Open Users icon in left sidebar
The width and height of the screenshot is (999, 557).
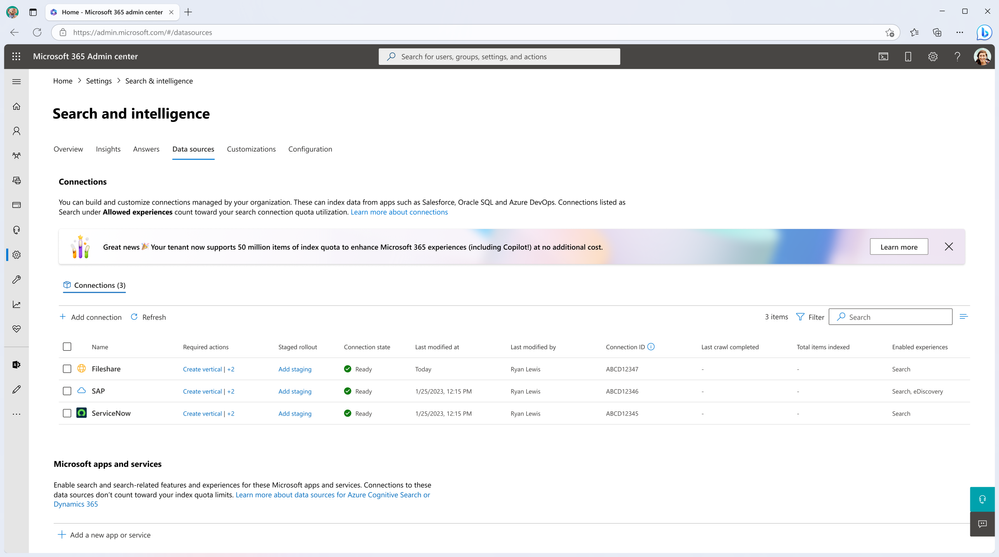click(x=17, y=131)
